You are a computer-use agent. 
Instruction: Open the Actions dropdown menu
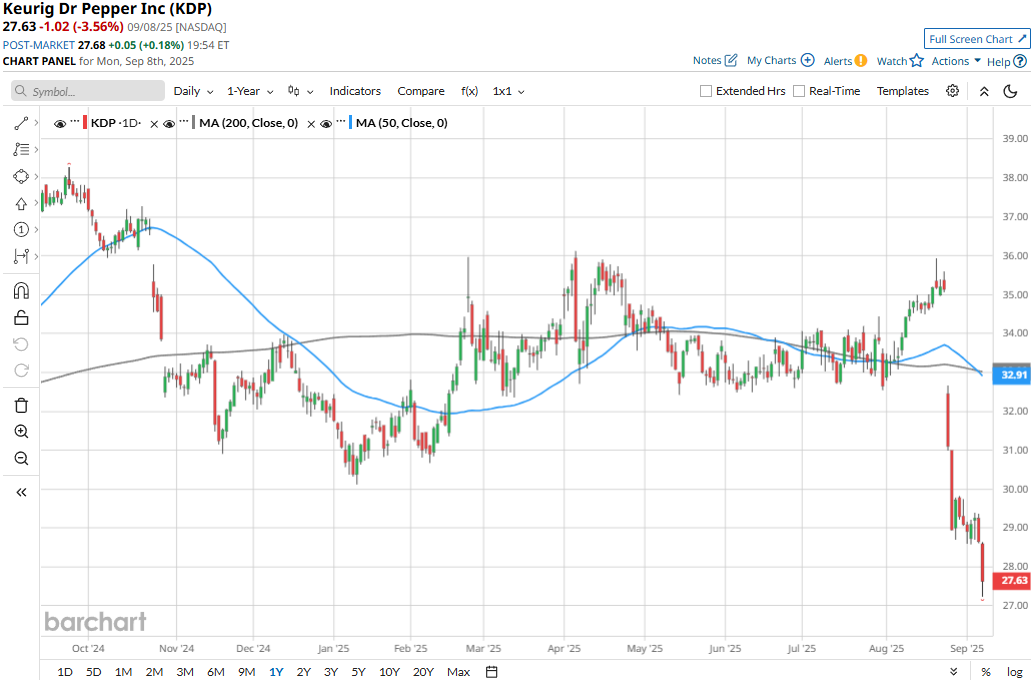(x=956, y=61)
